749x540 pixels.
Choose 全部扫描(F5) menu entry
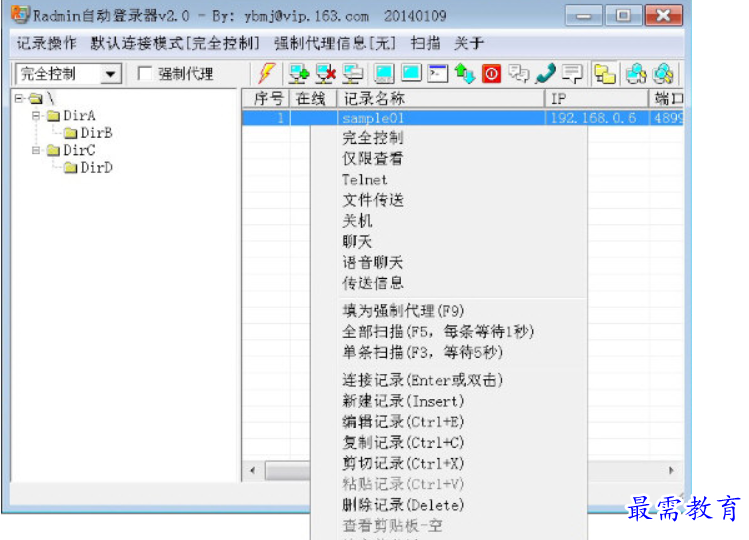point(449,332)
